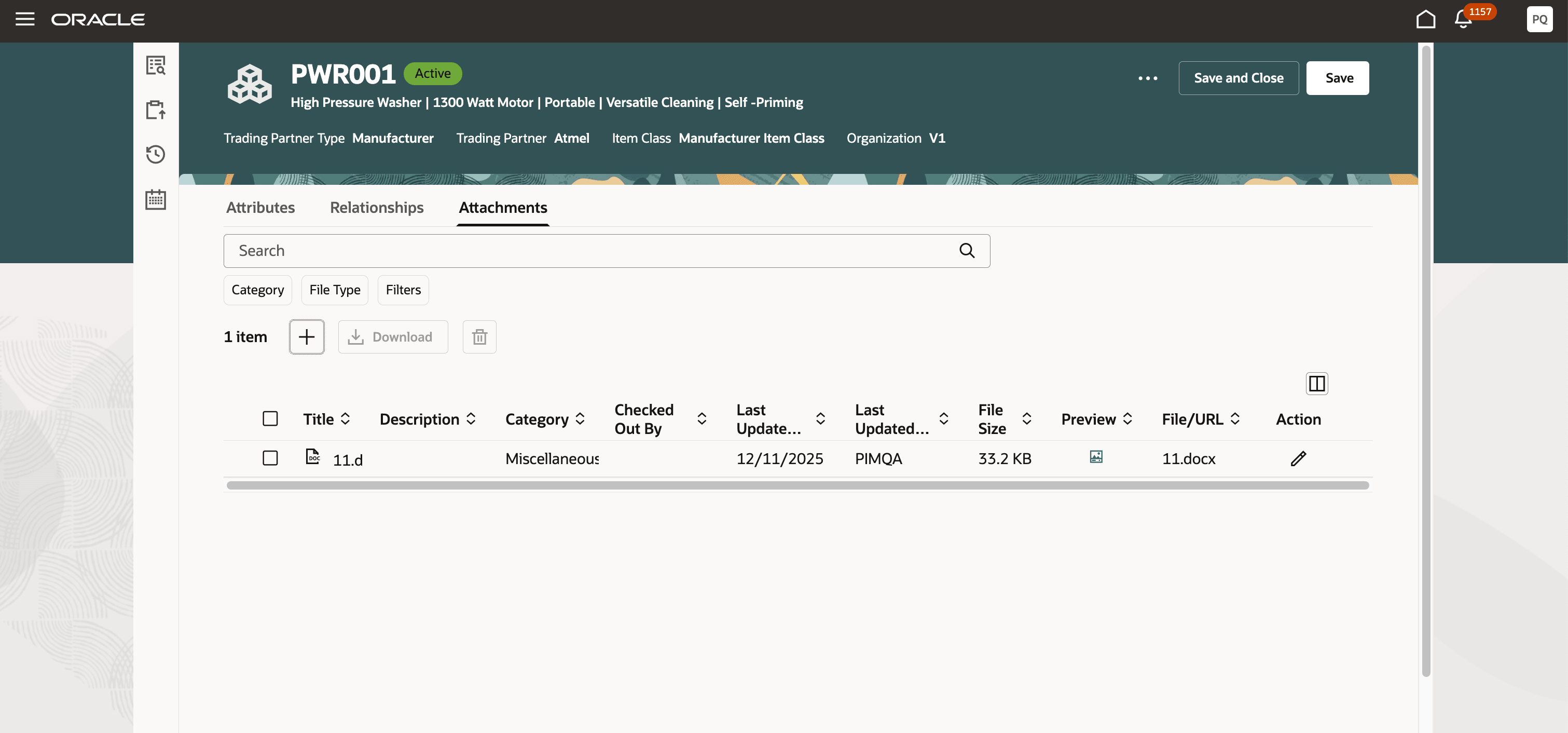1568x733 pixels.
Task: Expand the File Type filter chip
Action: coord(335,290)
